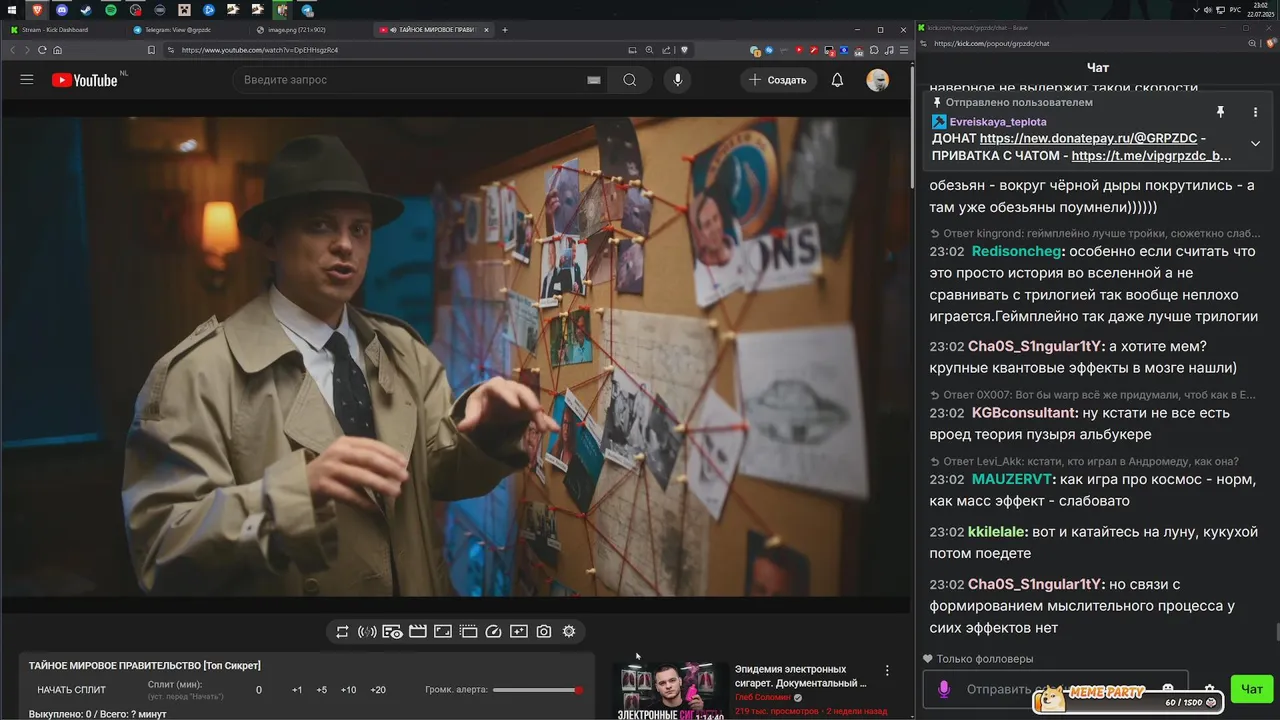Expand hidden system tray icons
The height and width of the screenshot is (720, 1280).
point(1197,10)
